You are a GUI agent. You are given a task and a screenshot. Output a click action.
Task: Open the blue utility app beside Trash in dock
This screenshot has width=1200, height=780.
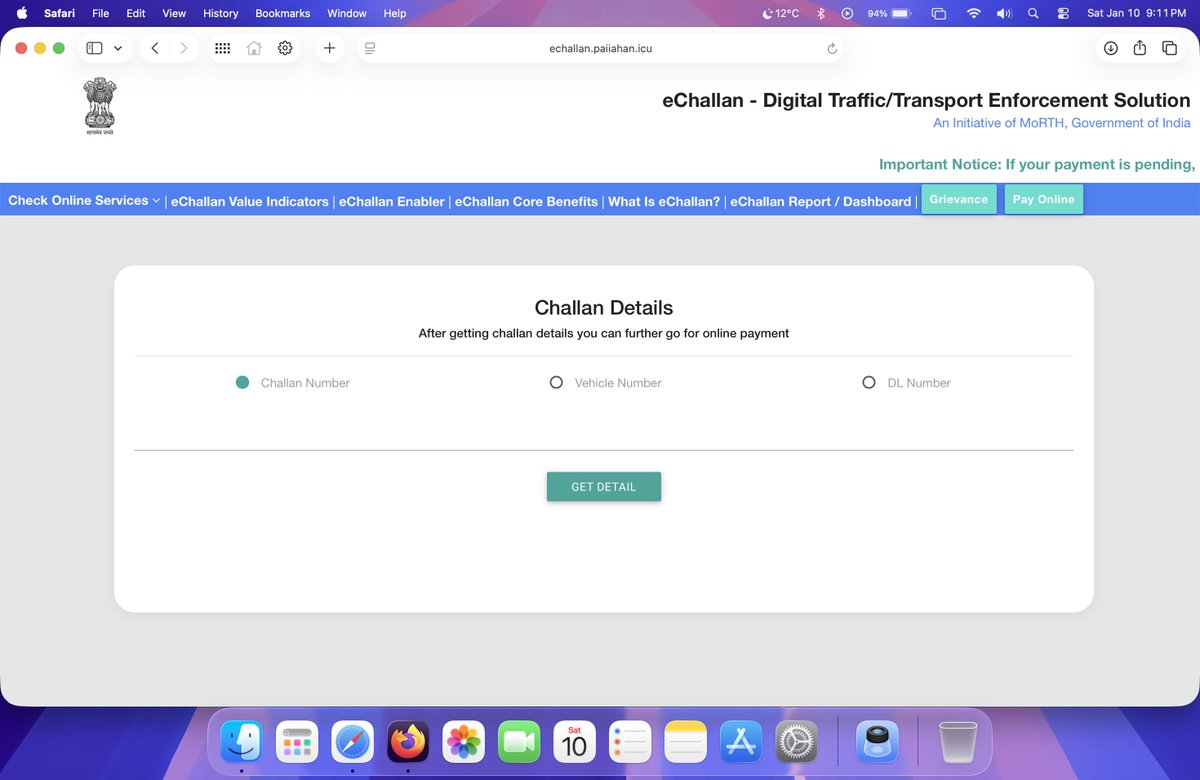point(877,742)
